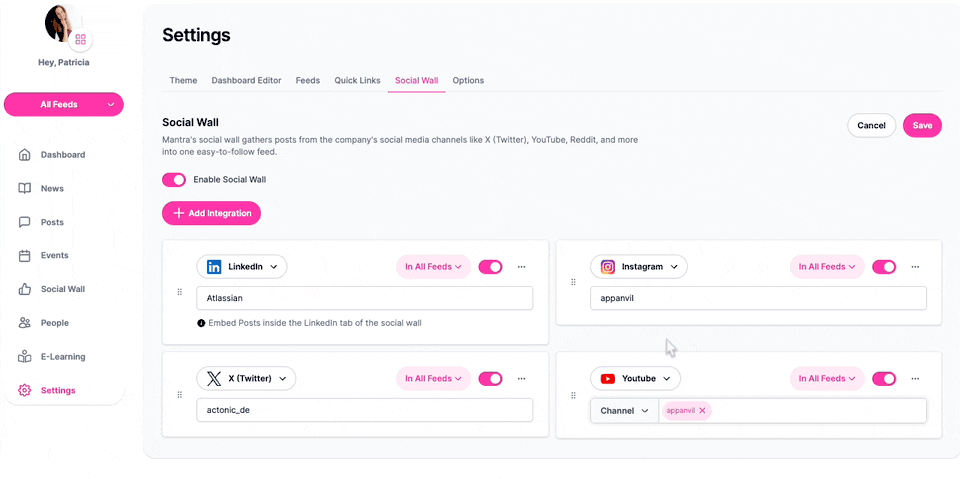
Task: Open the Instagram platform dropdown
Action: 639,266
